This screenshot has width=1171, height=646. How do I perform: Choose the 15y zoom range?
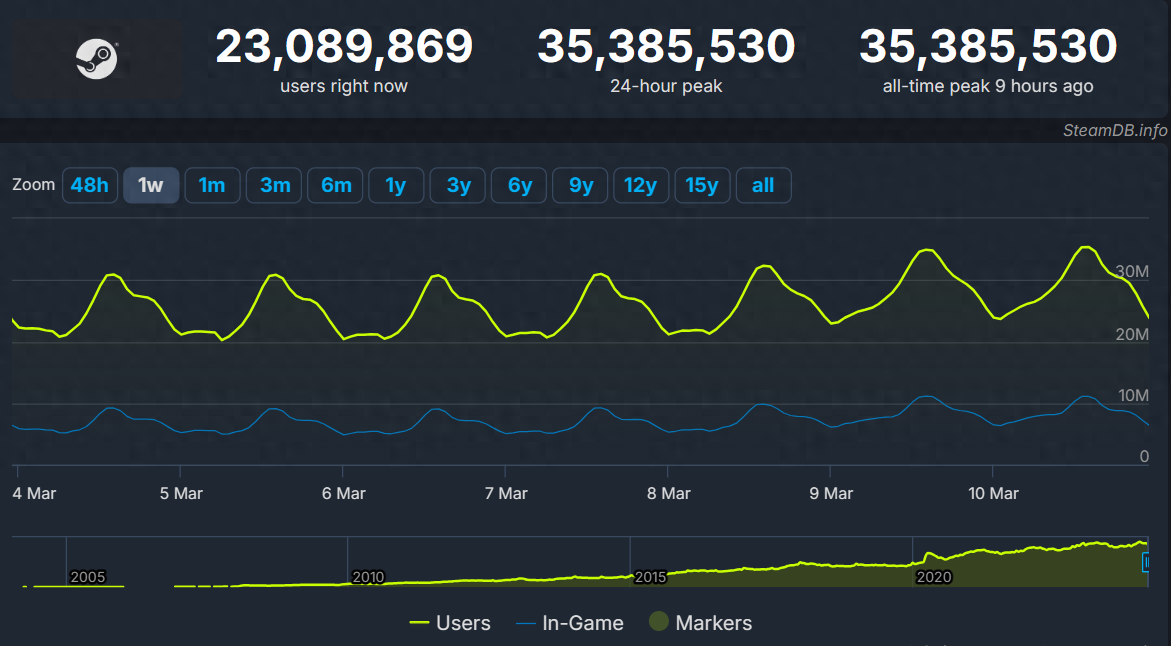[x=702, y=185]
